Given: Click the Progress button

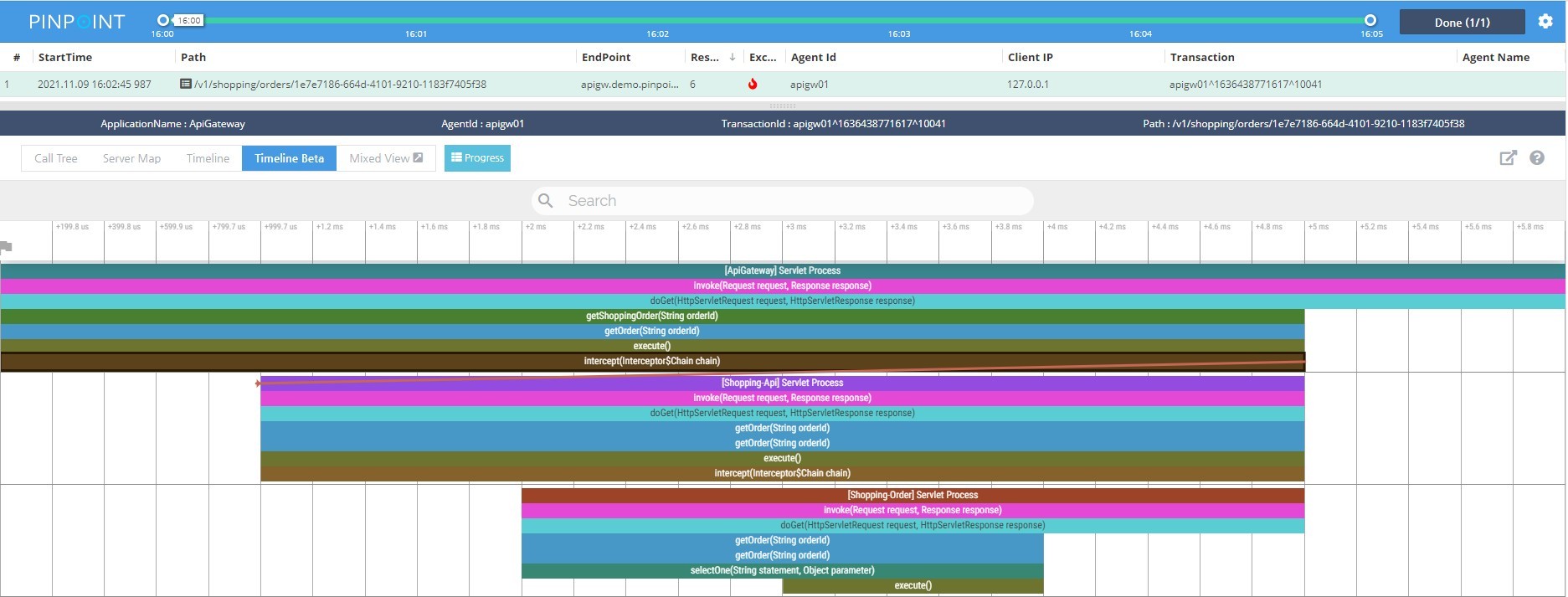Looking at the screenshot, I should pyautogui.click(x=477, y=158).
